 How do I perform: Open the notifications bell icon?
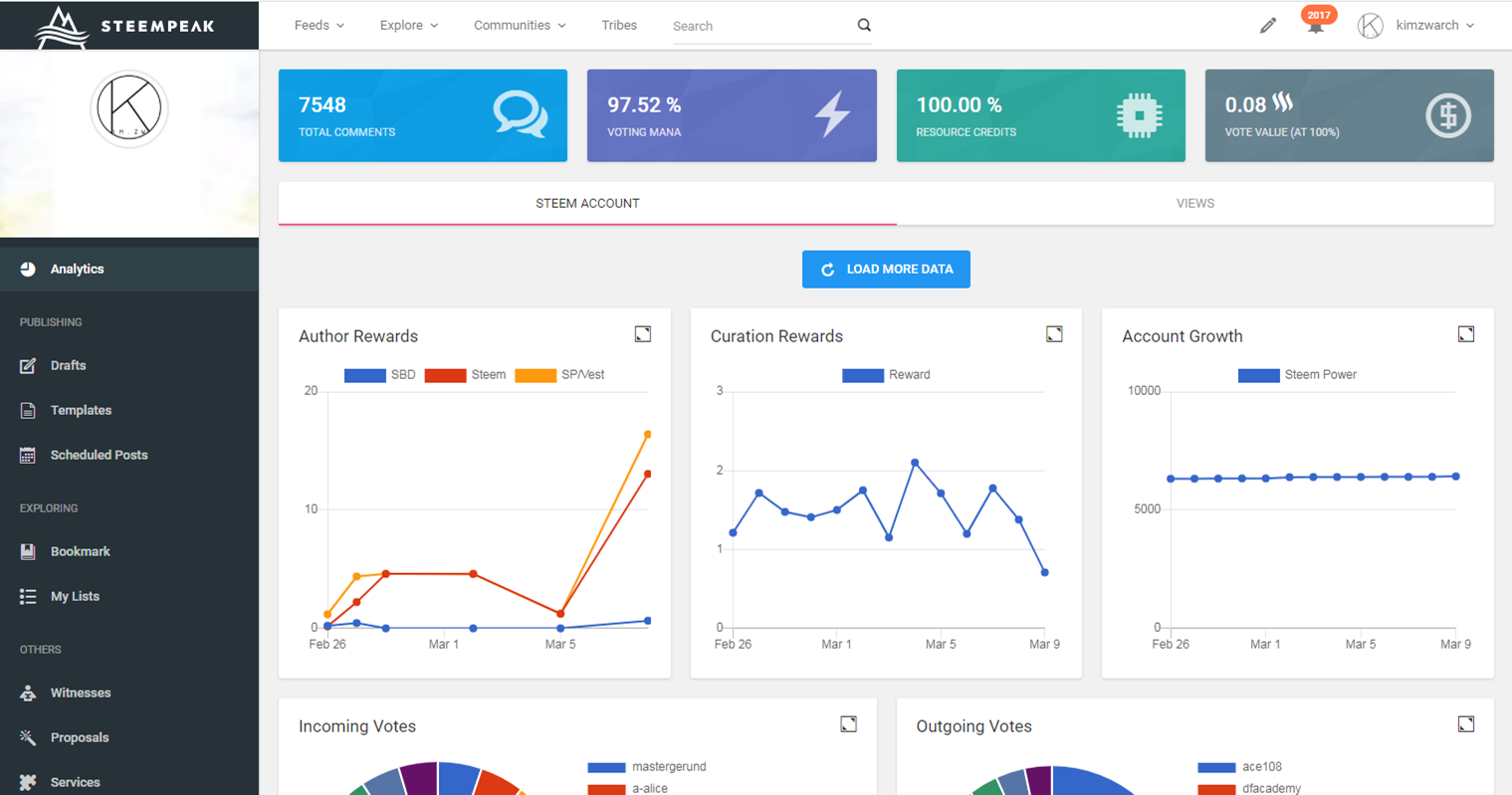tap(1316, 27)
